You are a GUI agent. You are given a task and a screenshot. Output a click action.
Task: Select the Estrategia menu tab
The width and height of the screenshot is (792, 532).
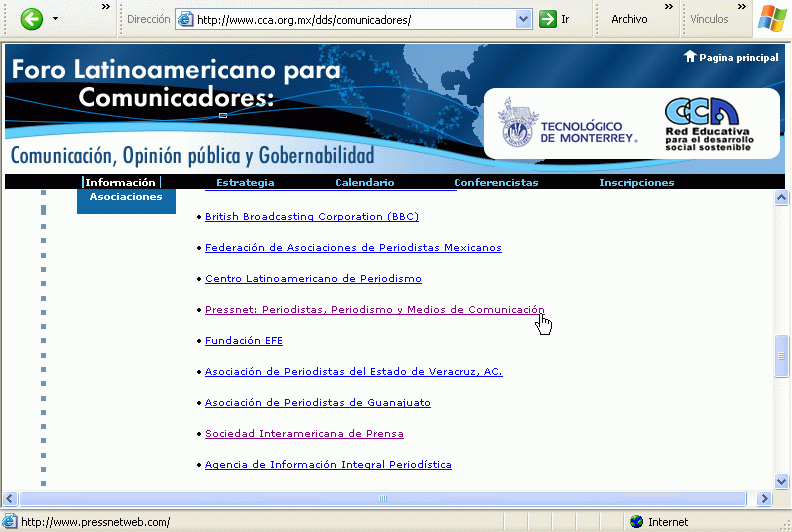pyautogui.click(x=245, y=182)
